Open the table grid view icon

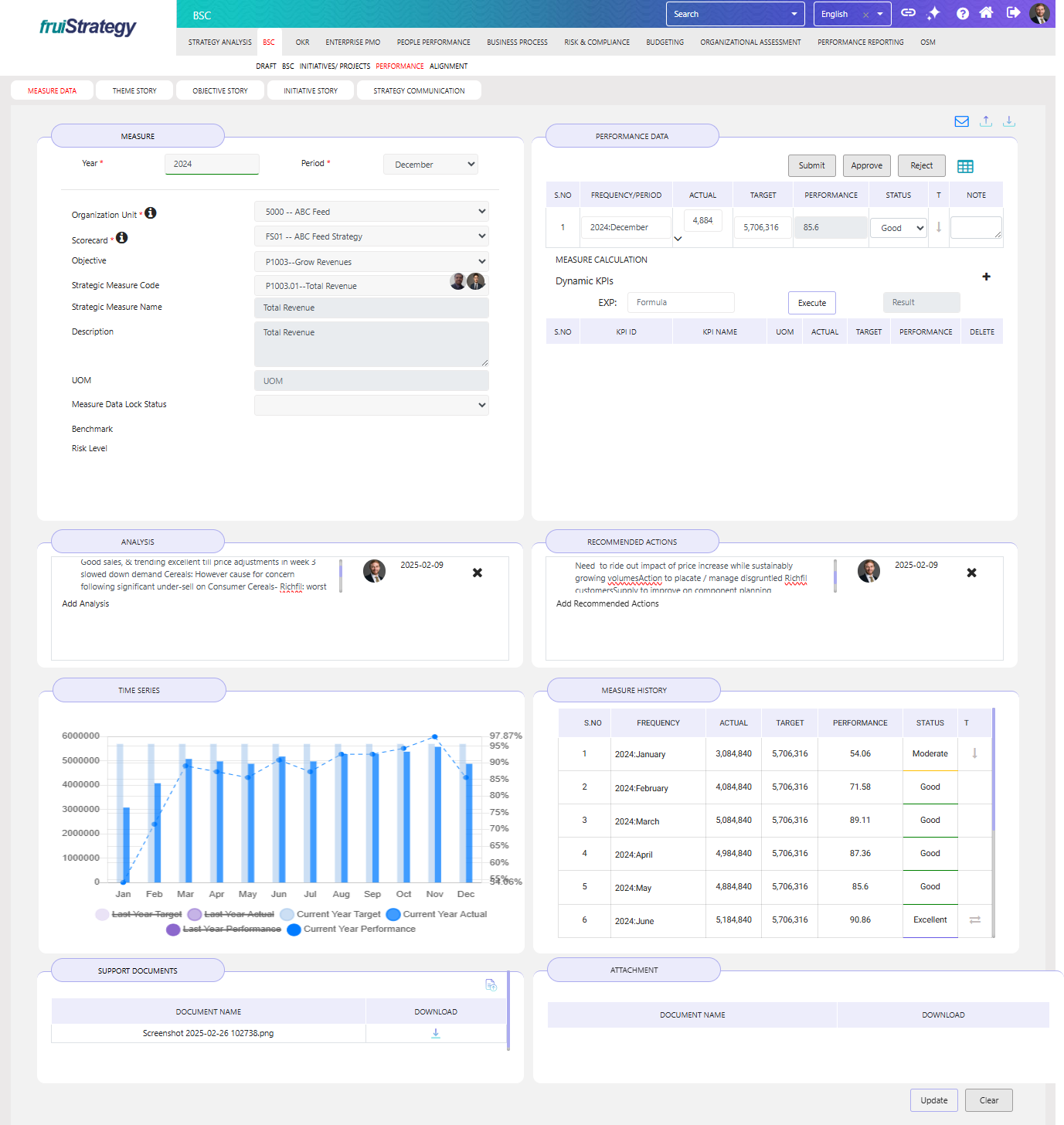(x=965, y=166)
